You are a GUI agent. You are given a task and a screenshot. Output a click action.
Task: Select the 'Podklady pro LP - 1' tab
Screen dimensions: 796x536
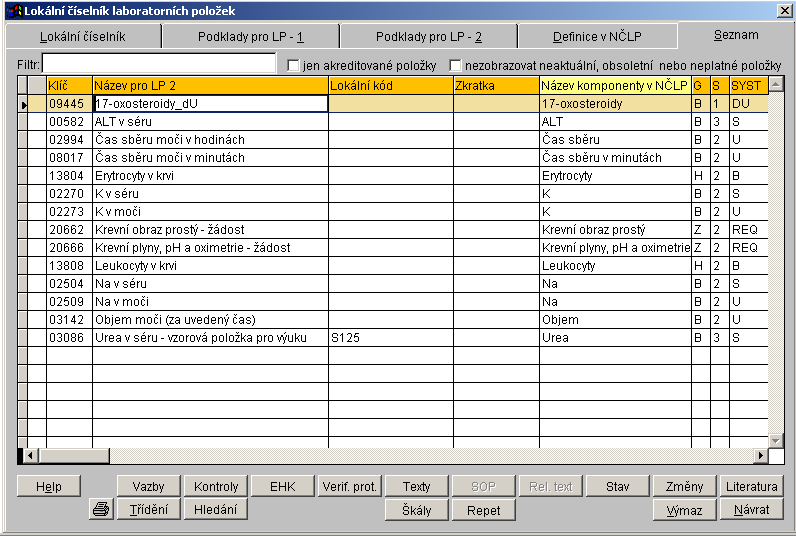[251, 37]
